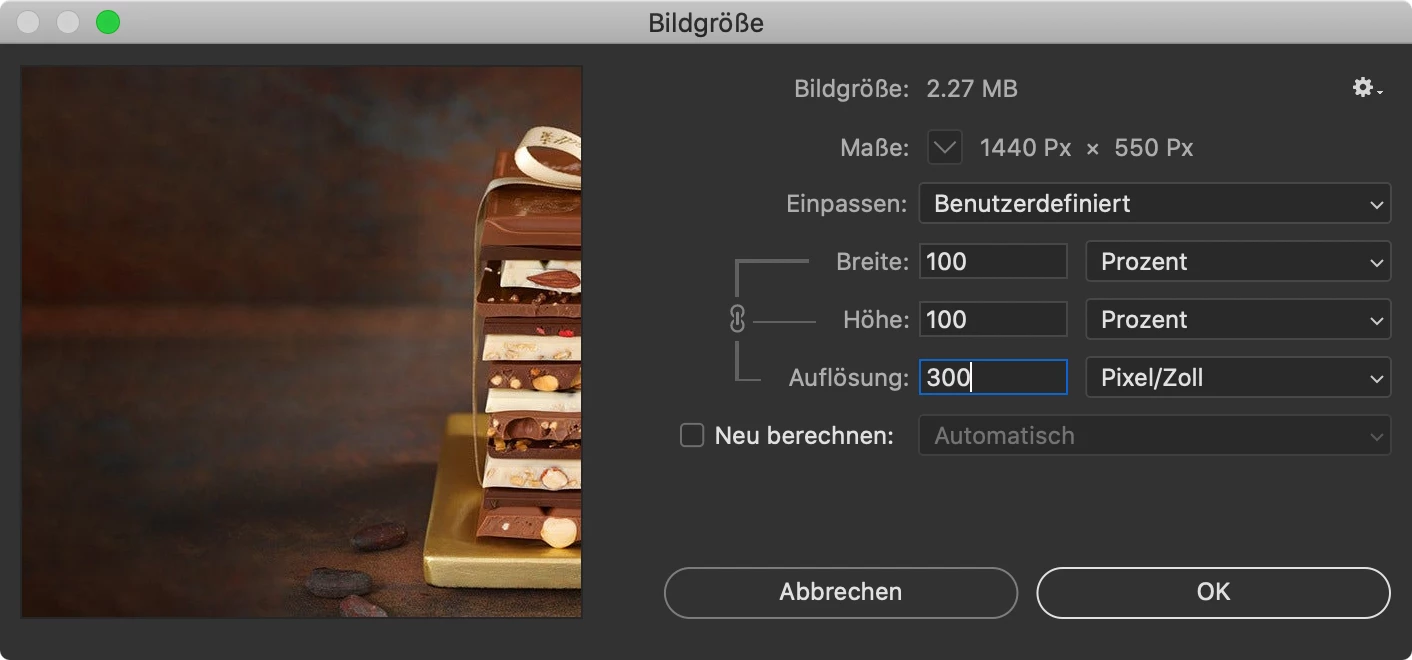Click the gray minimize window button

[x=68, y=22]
